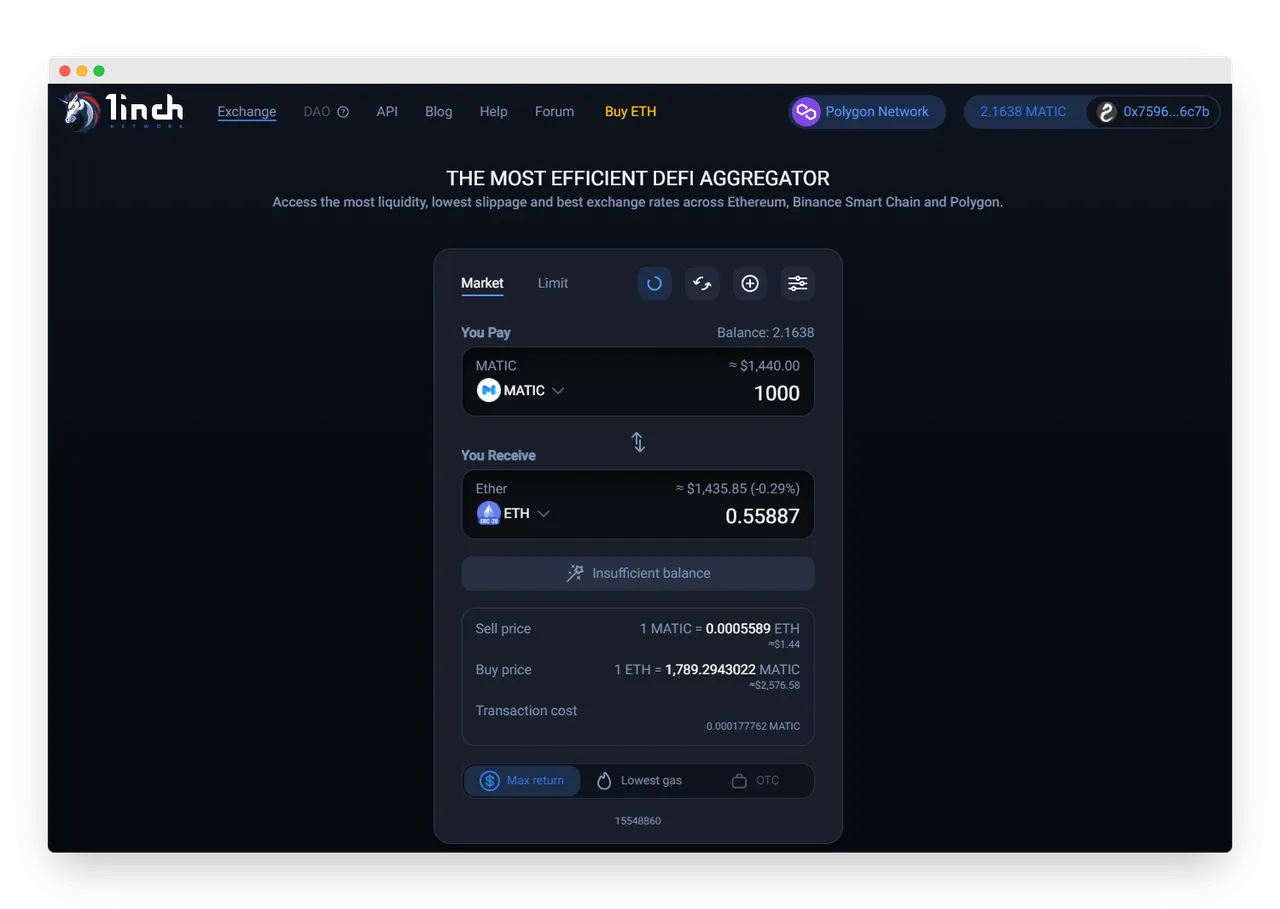Image resolution: width=1280 pixels, height=909 pixels.
Task: Open the API menu item
Action: 387,112
